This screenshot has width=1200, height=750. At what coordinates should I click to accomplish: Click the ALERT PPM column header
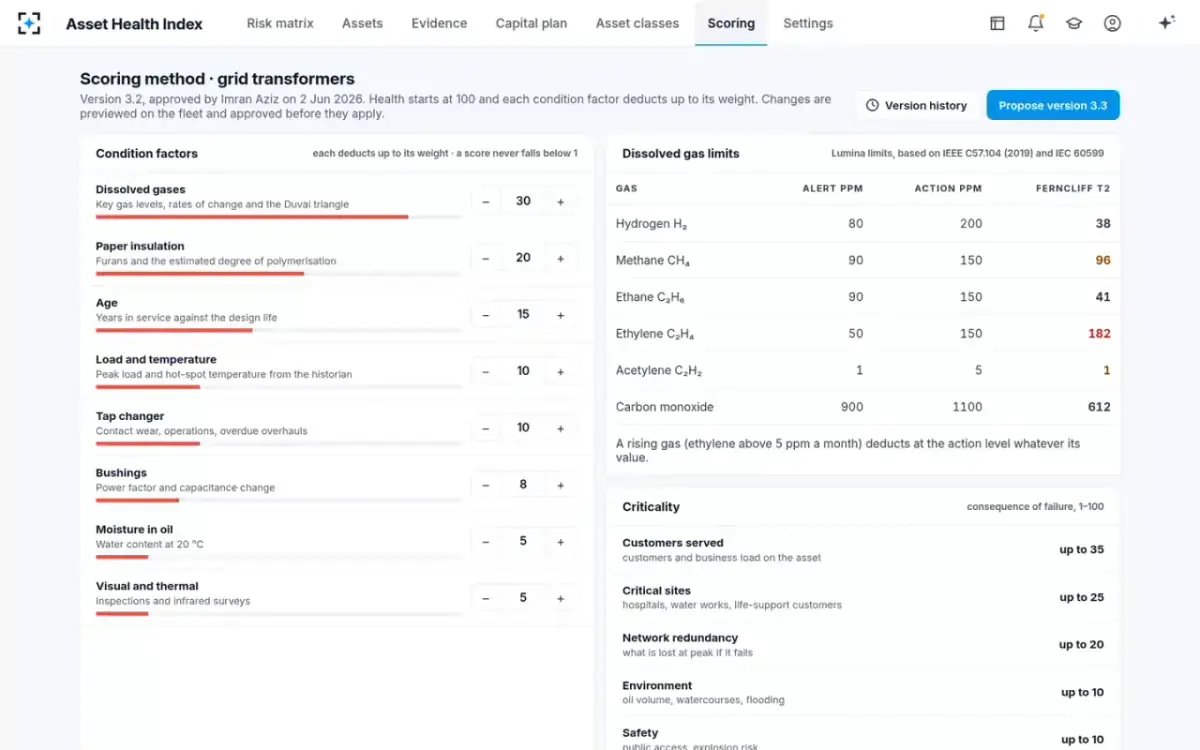832,188
